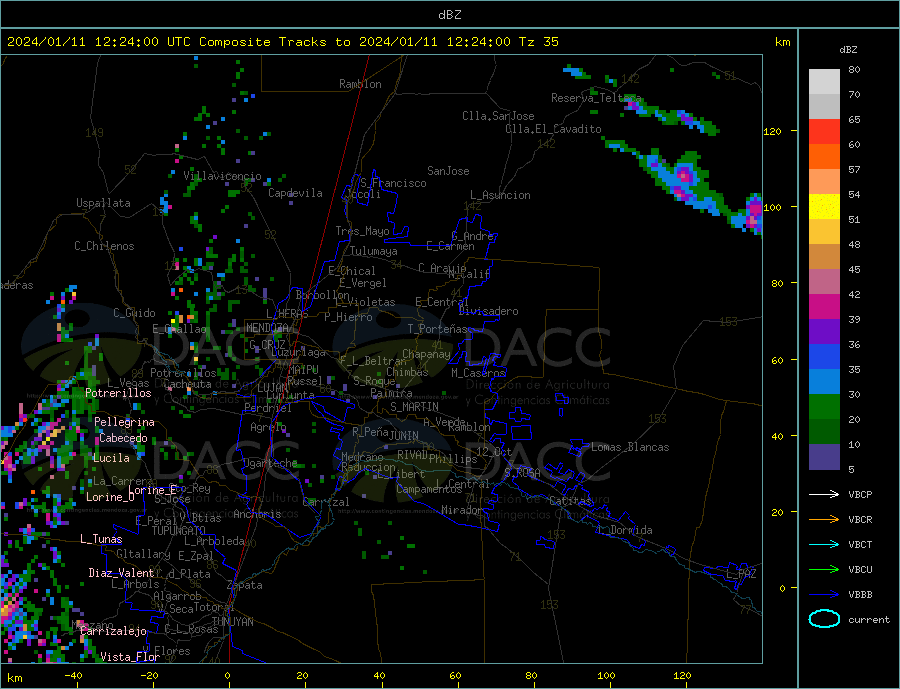This screenshot has height=689, width=900.
Task: Click the Ugarteche place label
Action: click(x=270, y=463)
